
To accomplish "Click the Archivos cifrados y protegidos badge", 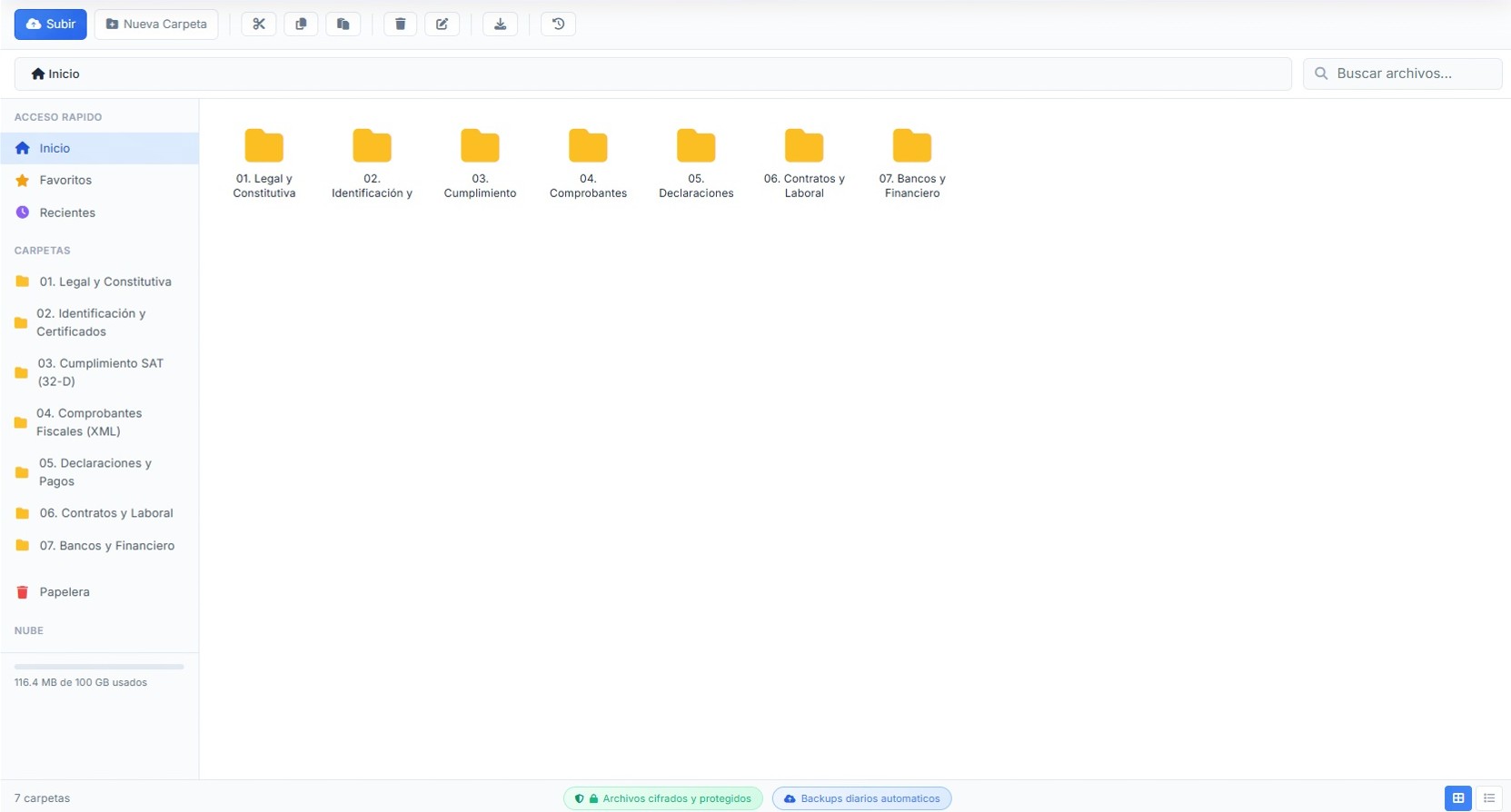I will coord(663,798).
